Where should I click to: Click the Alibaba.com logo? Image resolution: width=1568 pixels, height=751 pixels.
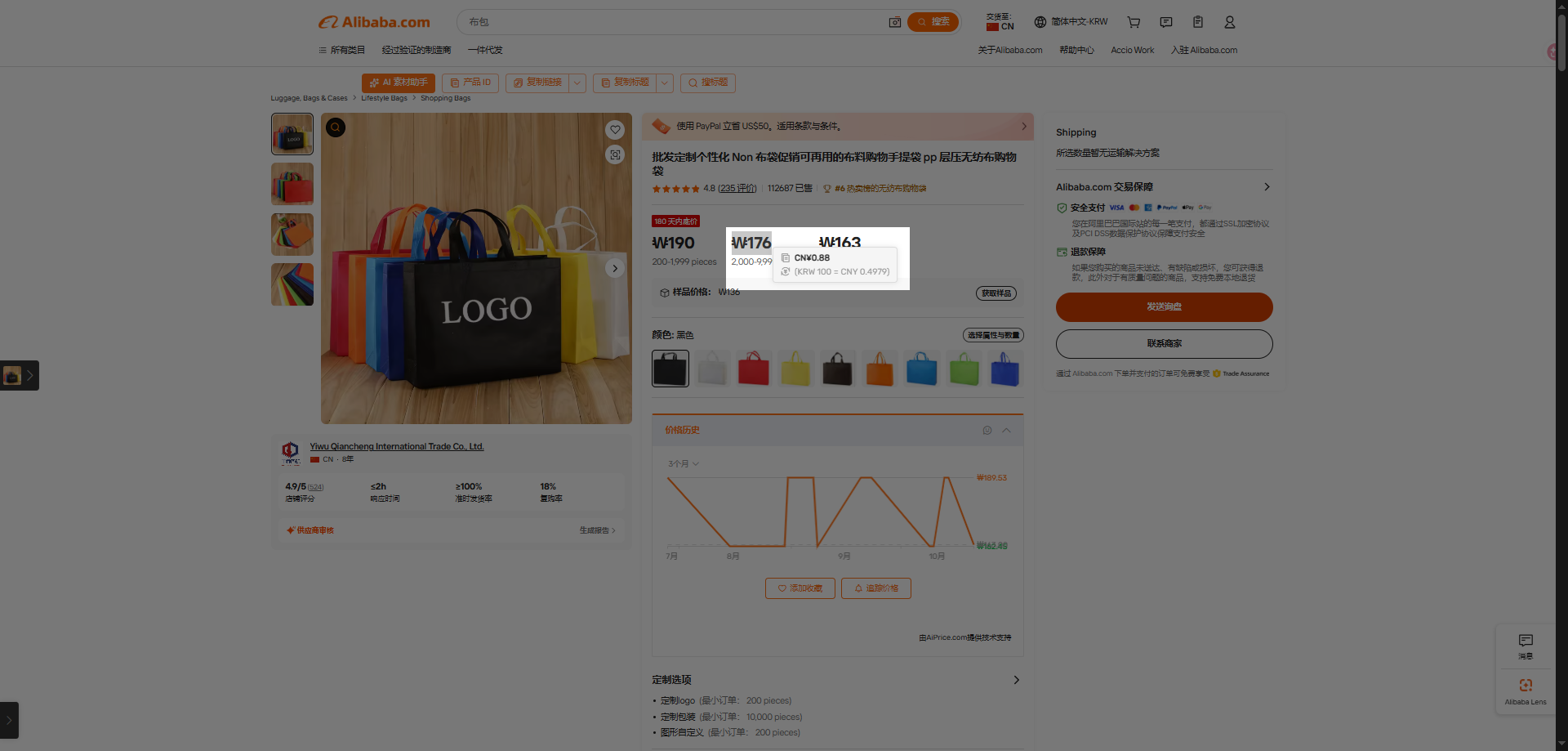tap(374, 22)
